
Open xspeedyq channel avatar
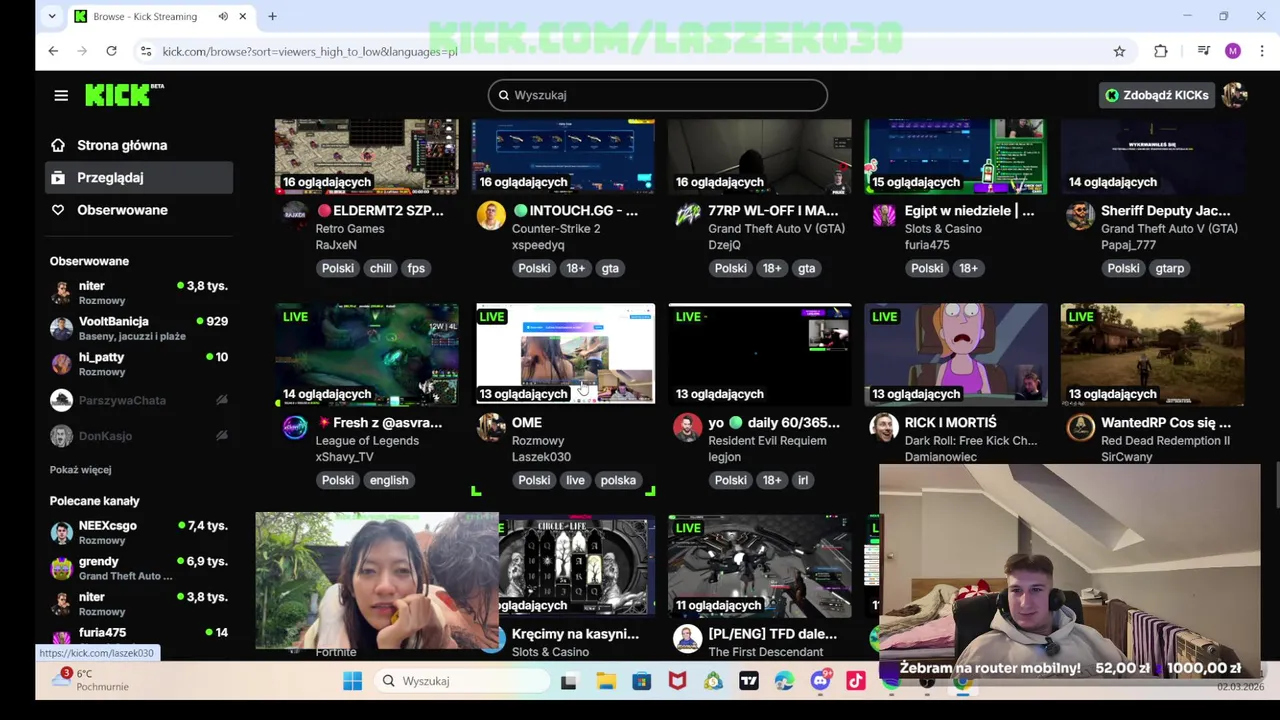pyautogui.click(x=490, y=215)
